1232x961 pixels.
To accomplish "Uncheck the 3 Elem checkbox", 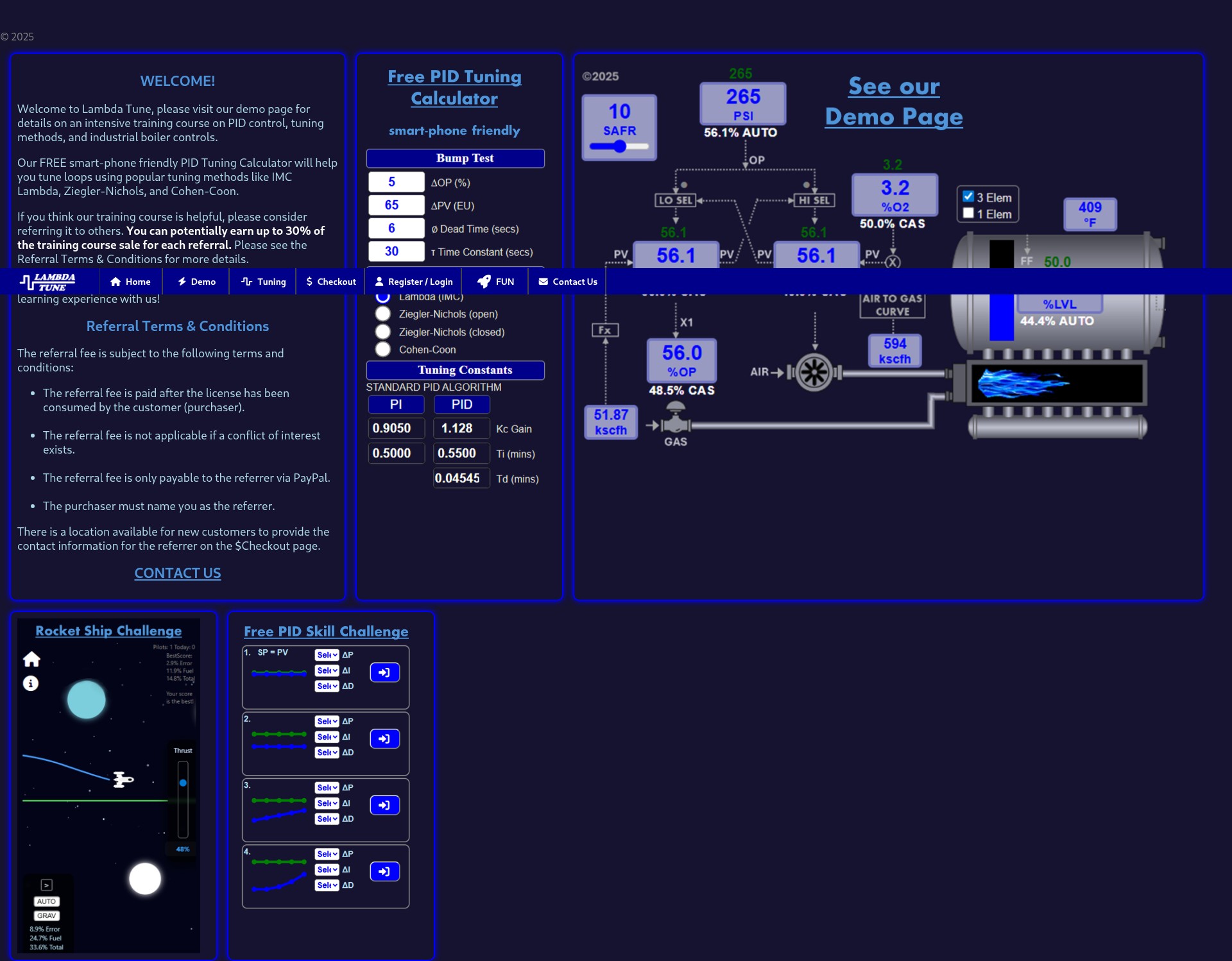I will [x=968, y=197].
